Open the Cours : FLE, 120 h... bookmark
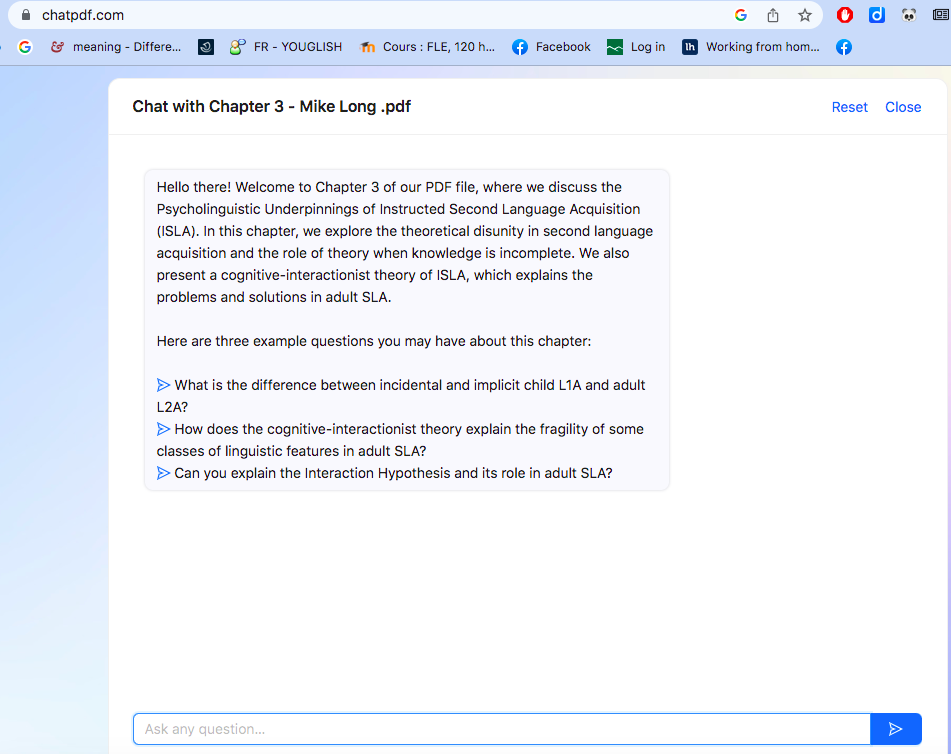The width and height of the screenshot is (951, 754). tap(427, 47)
